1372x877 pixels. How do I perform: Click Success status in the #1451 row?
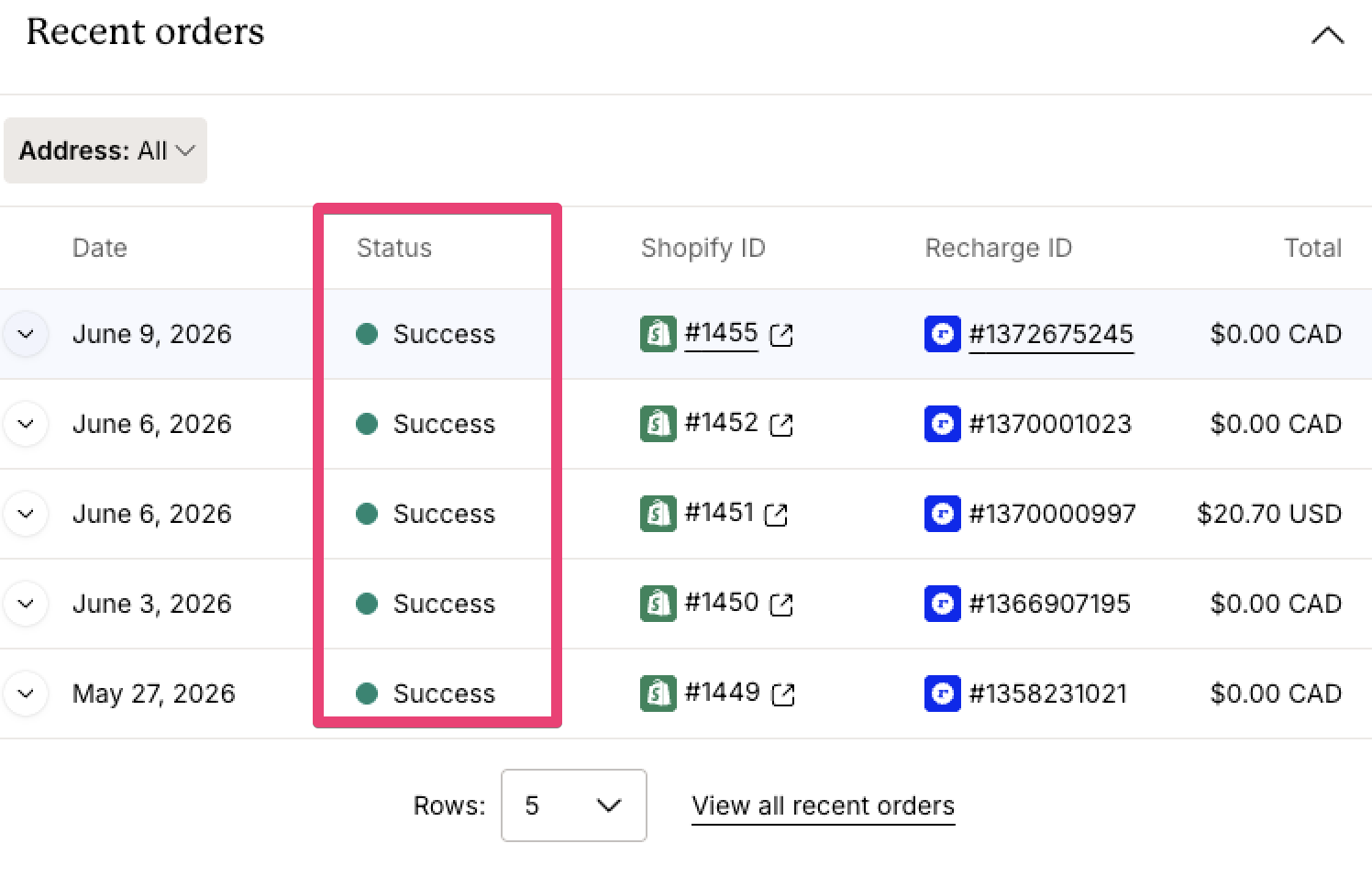(444, 514)
